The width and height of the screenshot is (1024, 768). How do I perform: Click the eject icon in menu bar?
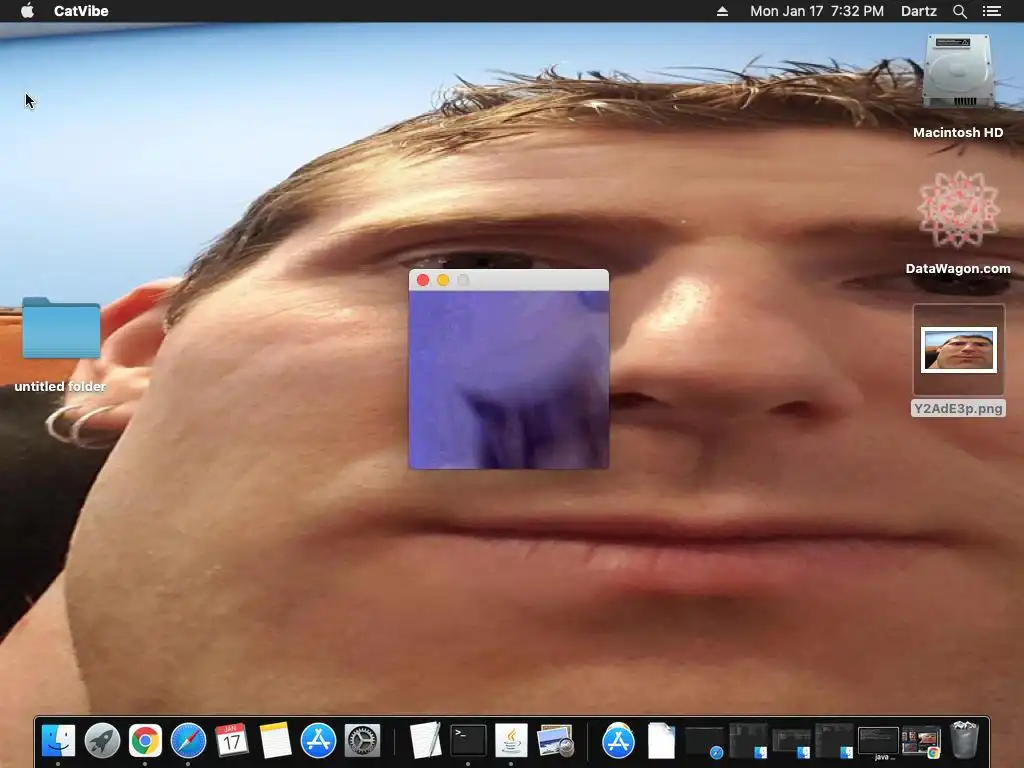[x=722, y=11]
